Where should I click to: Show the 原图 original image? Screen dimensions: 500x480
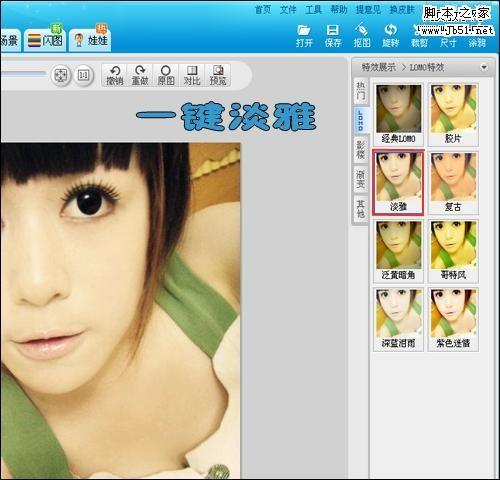click(x=166, y=75)
